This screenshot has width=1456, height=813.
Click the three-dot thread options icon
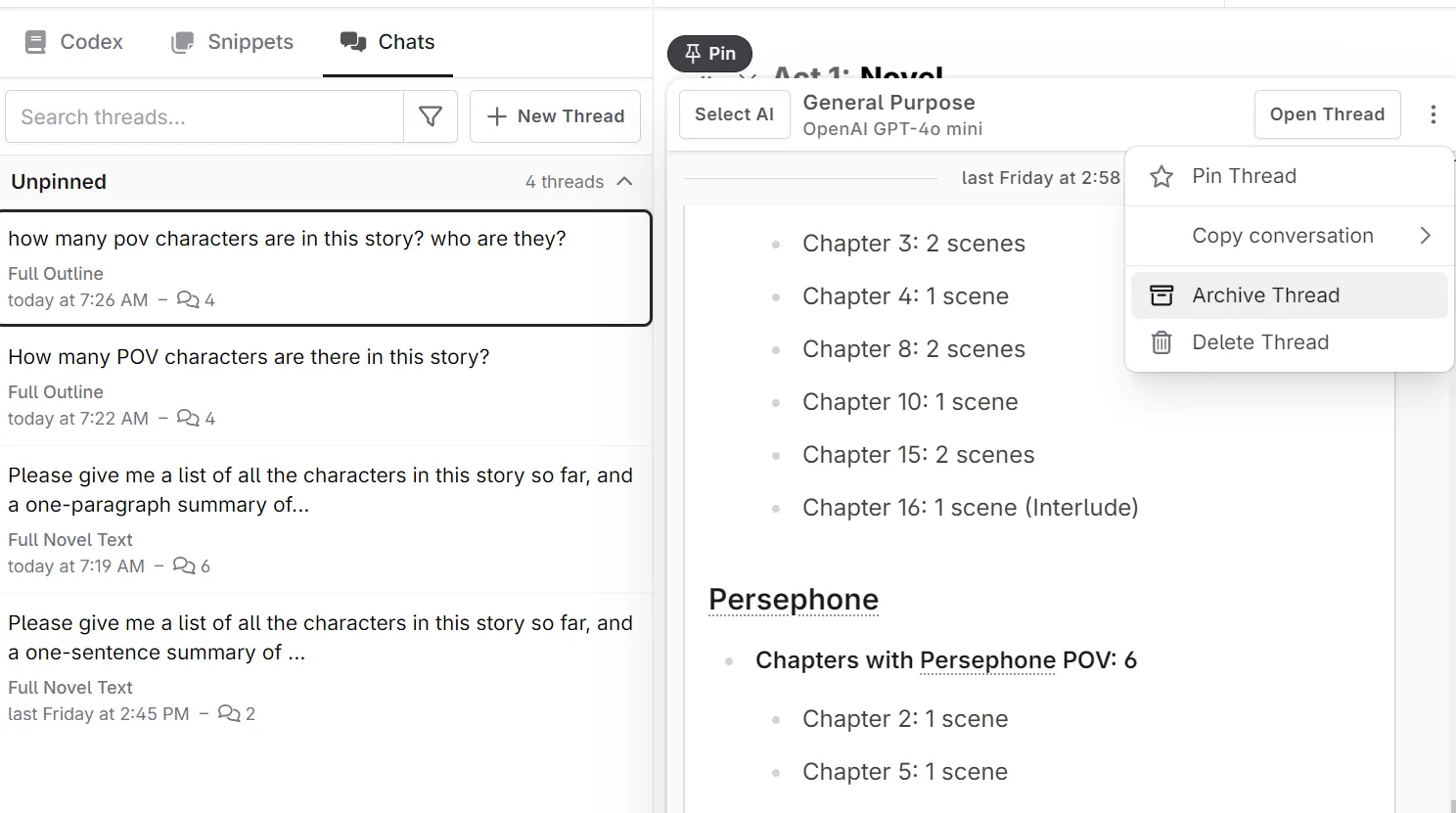point(1433,114)
